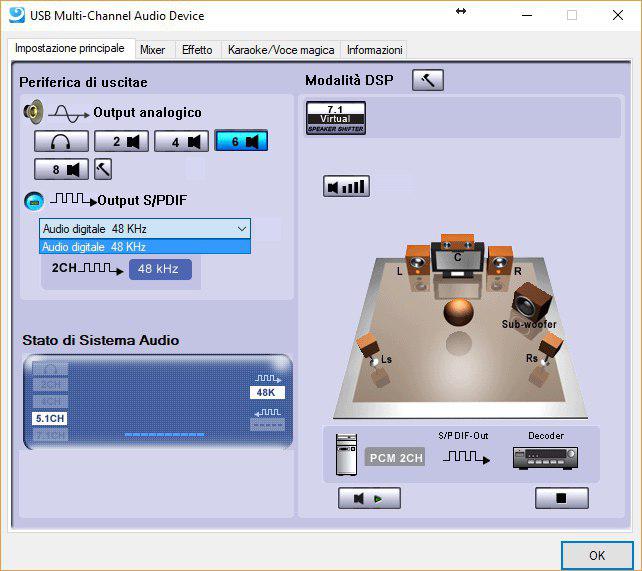This screenshot has height=571, width=642.
Task: Click the Stato di Sistema Audio heading
Action: pos(101,340)
